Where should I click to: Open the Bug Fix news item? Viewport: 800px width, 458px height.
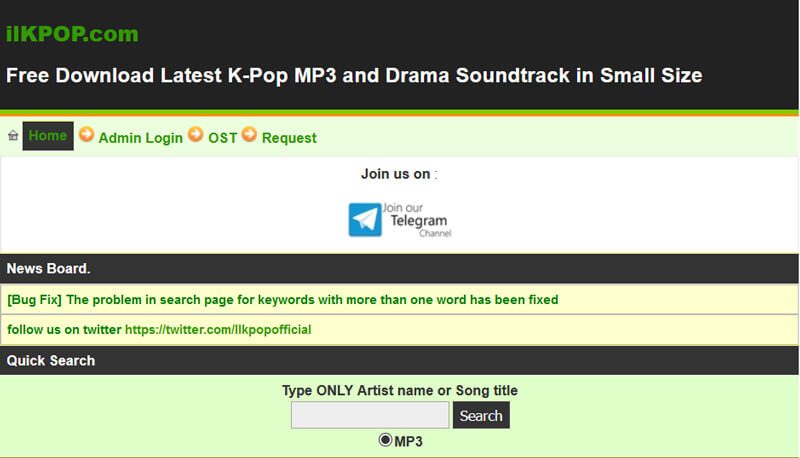[283, 299]
